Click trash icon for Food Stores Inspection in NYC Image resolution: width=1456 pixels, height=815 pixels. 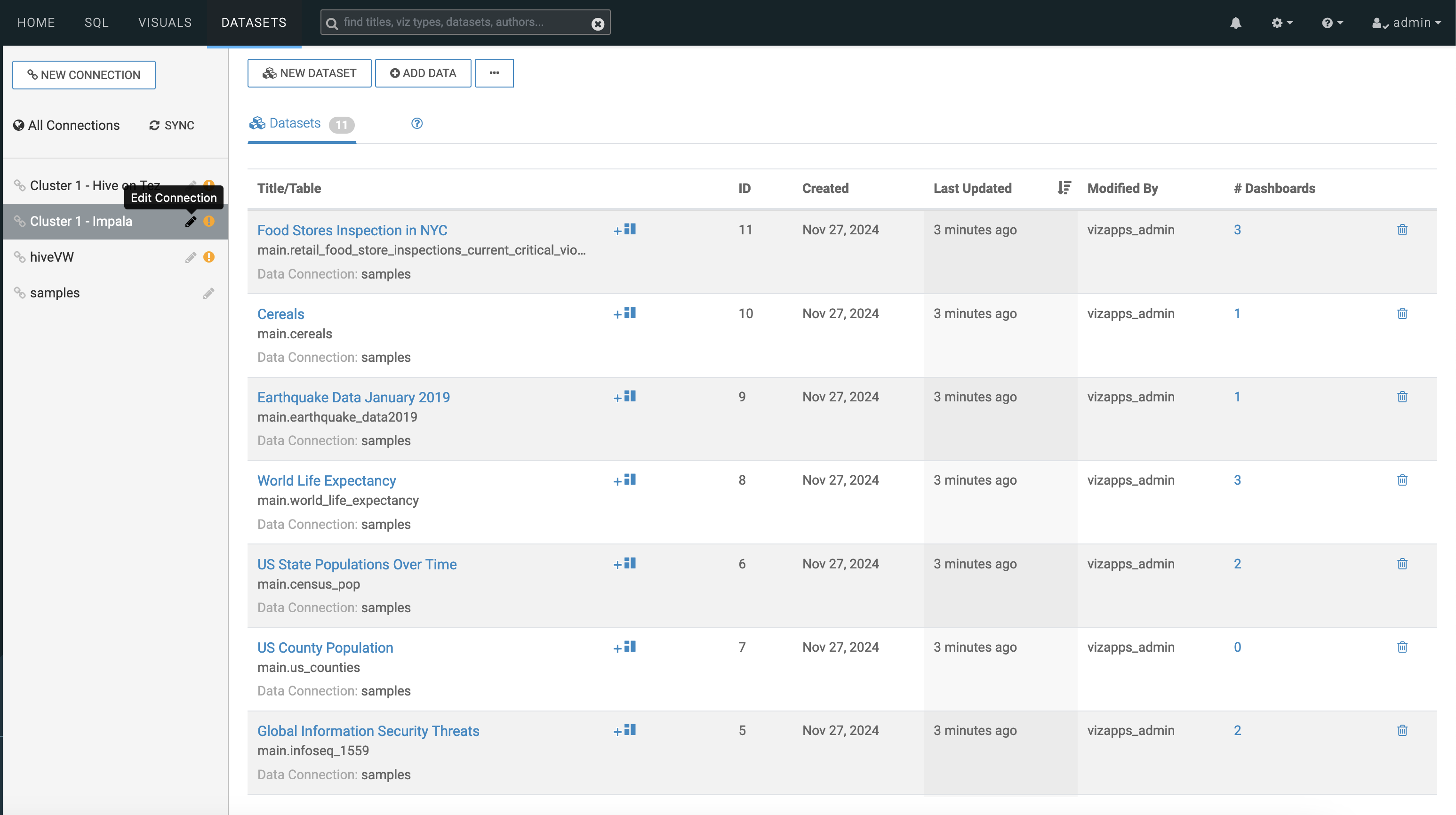[x=1402, y=230]
